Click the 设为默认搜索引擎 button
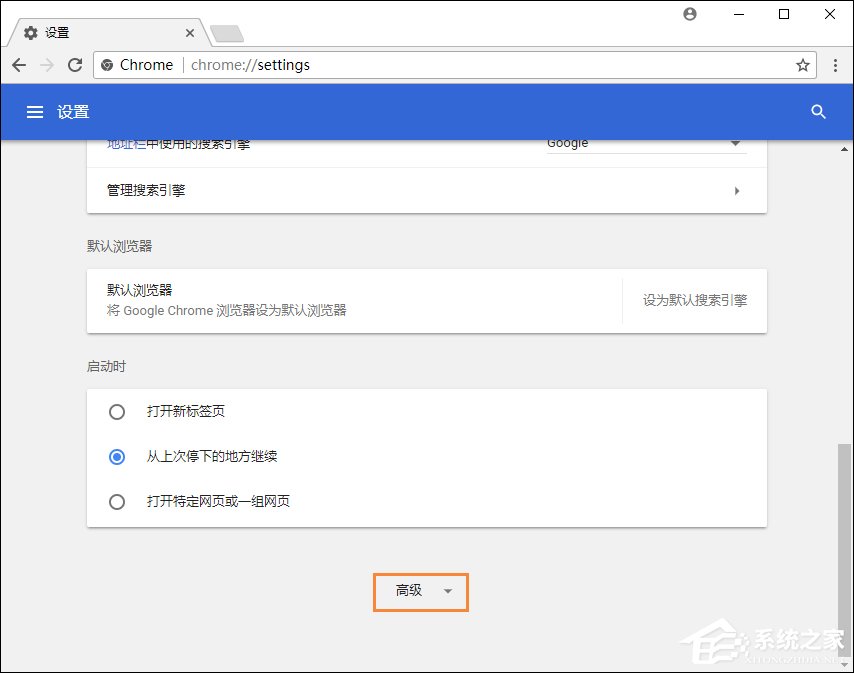The height and width of the screenshot is (673, 854). [x=694, y=299]
